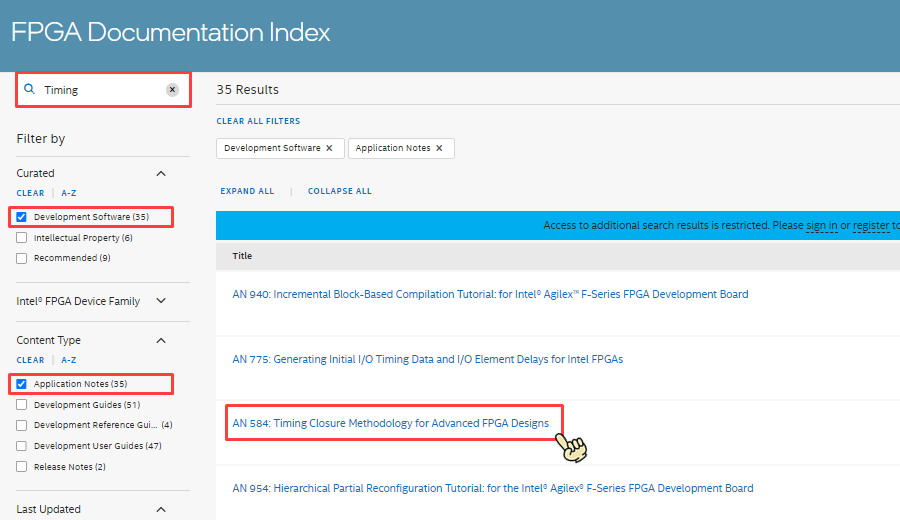
Task: Click A-Z sort under Curated section
Action: point(69,193)
